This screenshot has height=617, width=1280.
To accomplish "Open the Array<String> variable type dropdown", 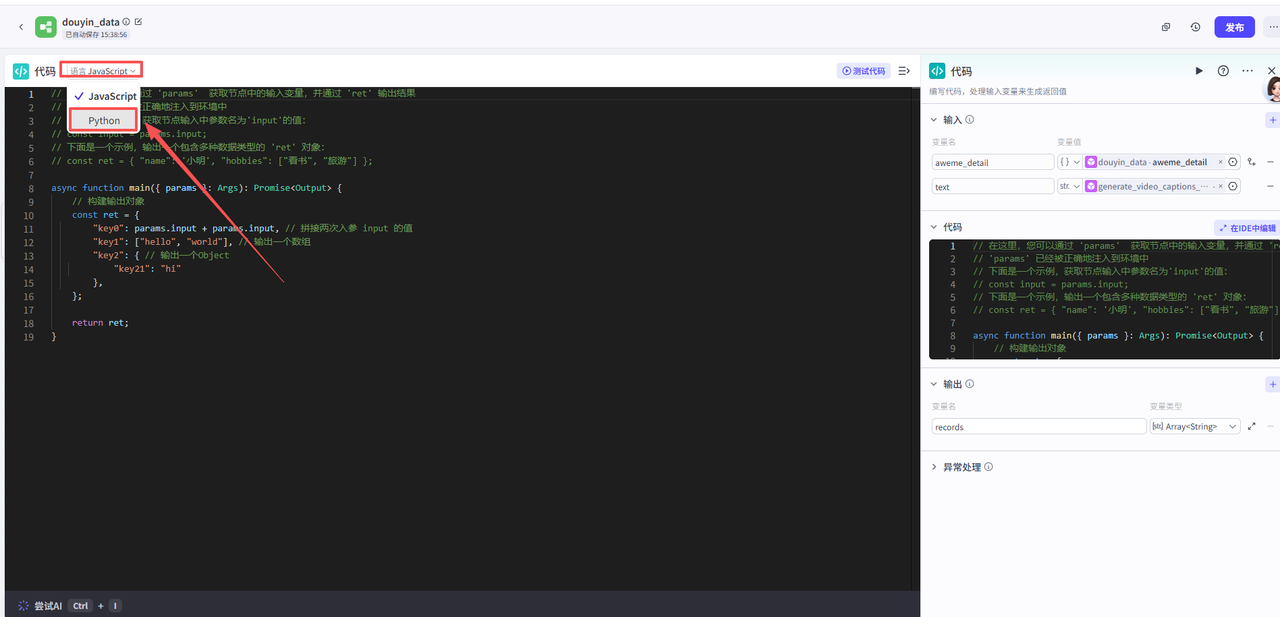I will point(1195,427).
